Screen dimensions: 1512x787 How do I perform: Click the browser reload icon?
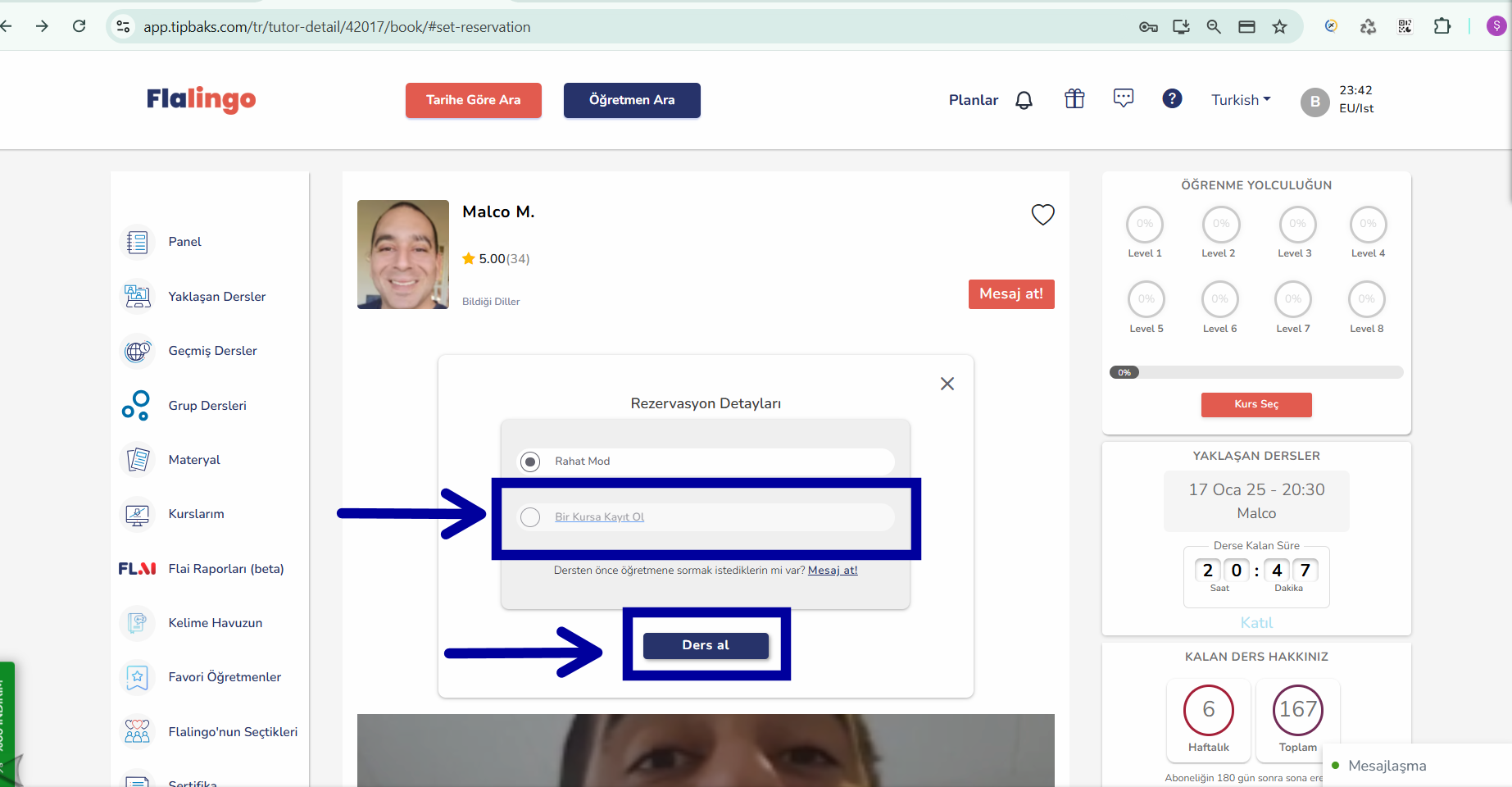point(79,26)
